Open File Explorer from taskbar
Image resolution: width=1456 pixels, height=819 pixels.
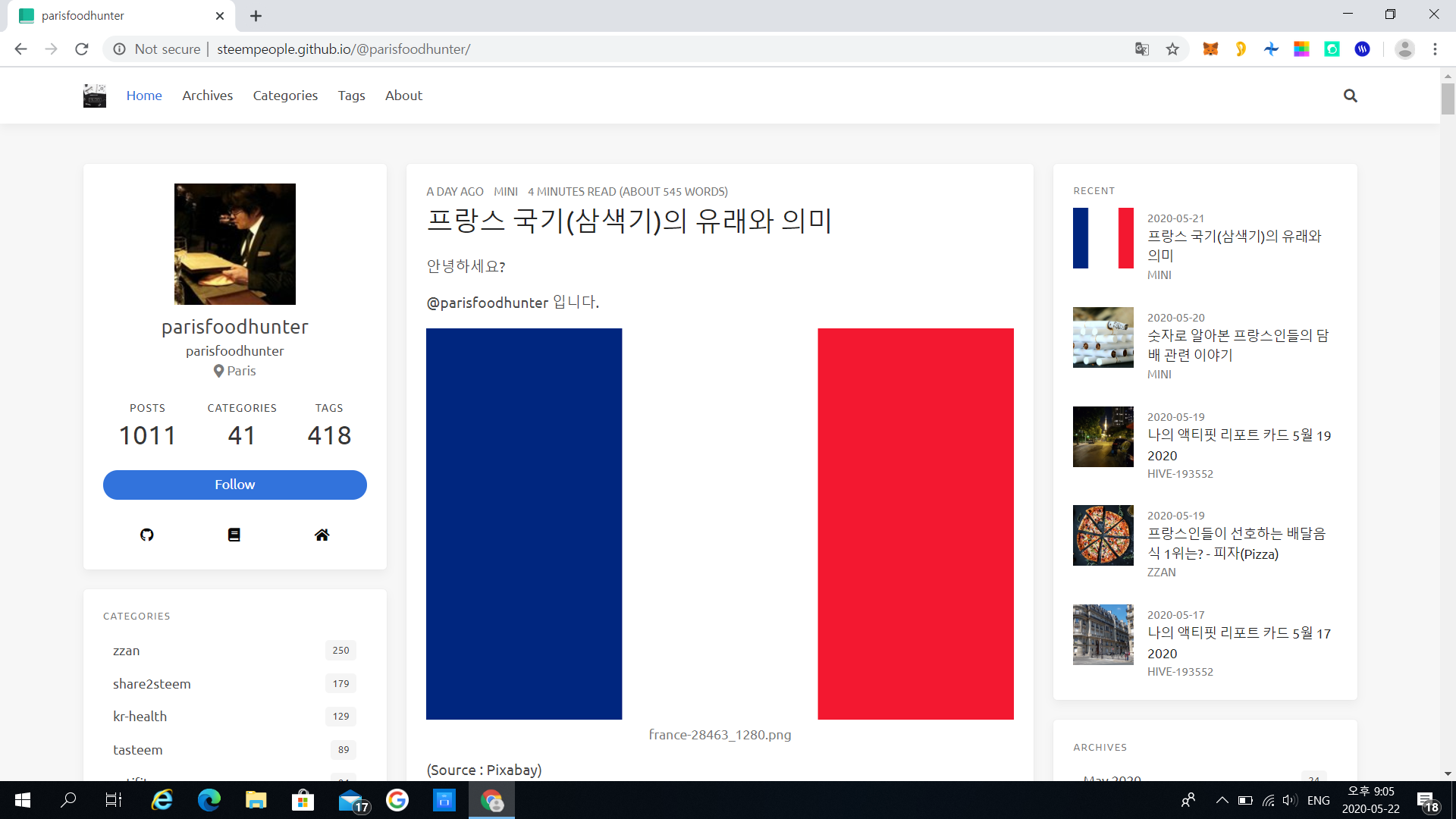pos(256,800)
